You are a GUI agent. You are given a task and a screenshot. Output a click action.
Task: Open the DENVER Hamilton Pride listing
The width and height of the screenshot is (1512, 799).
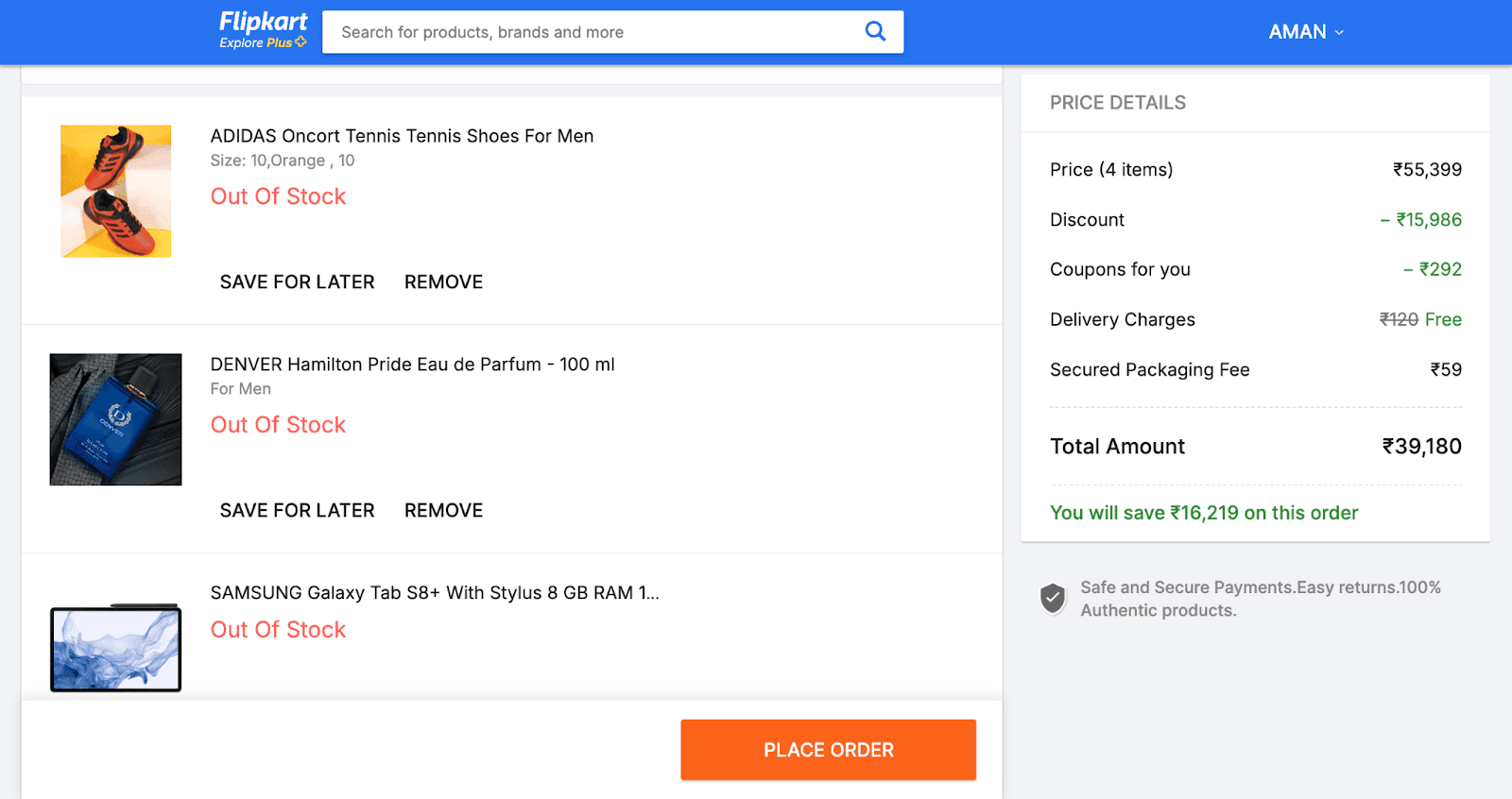pyautogui.click(x=412, y=364)
